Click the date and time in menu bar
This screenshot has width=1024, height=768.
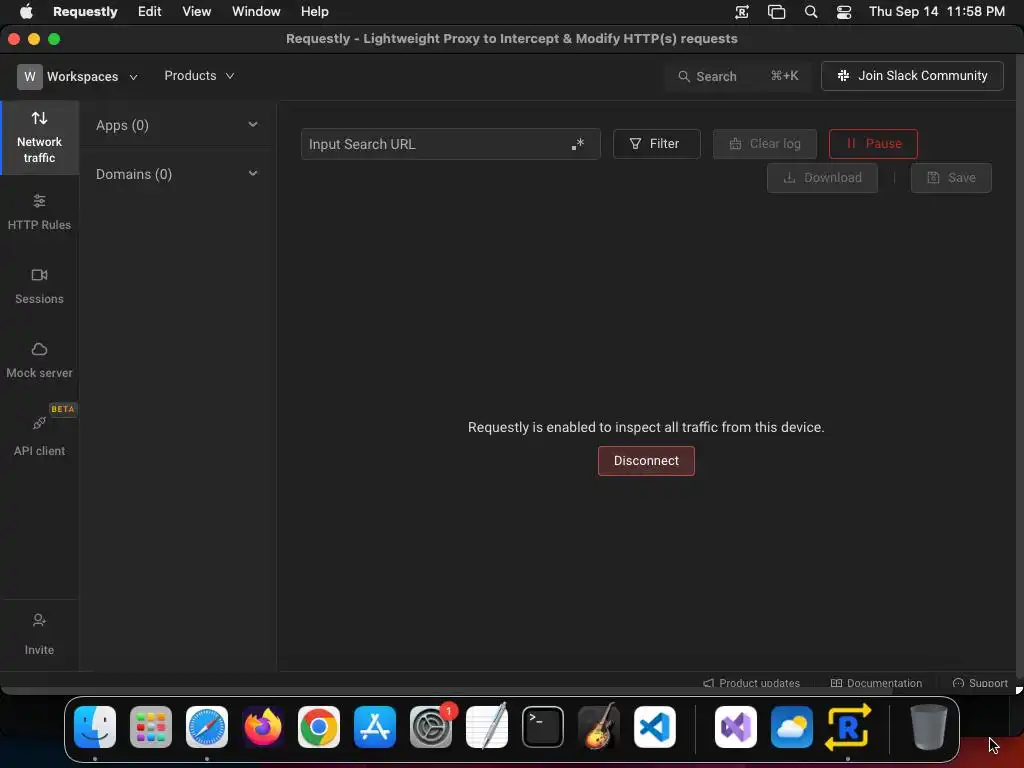coord(936,12)
